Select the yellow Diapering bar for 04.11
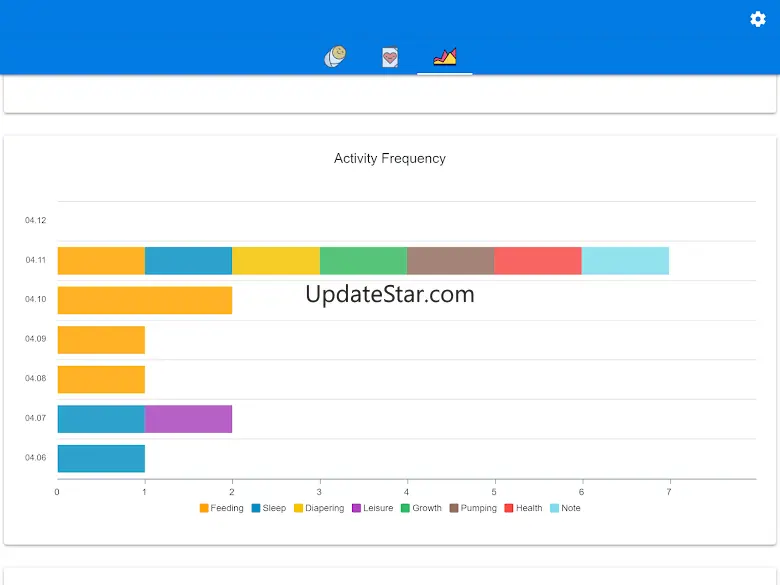This screenshot has height=585, width=780. pyautogui.click(x=276, y=261)
